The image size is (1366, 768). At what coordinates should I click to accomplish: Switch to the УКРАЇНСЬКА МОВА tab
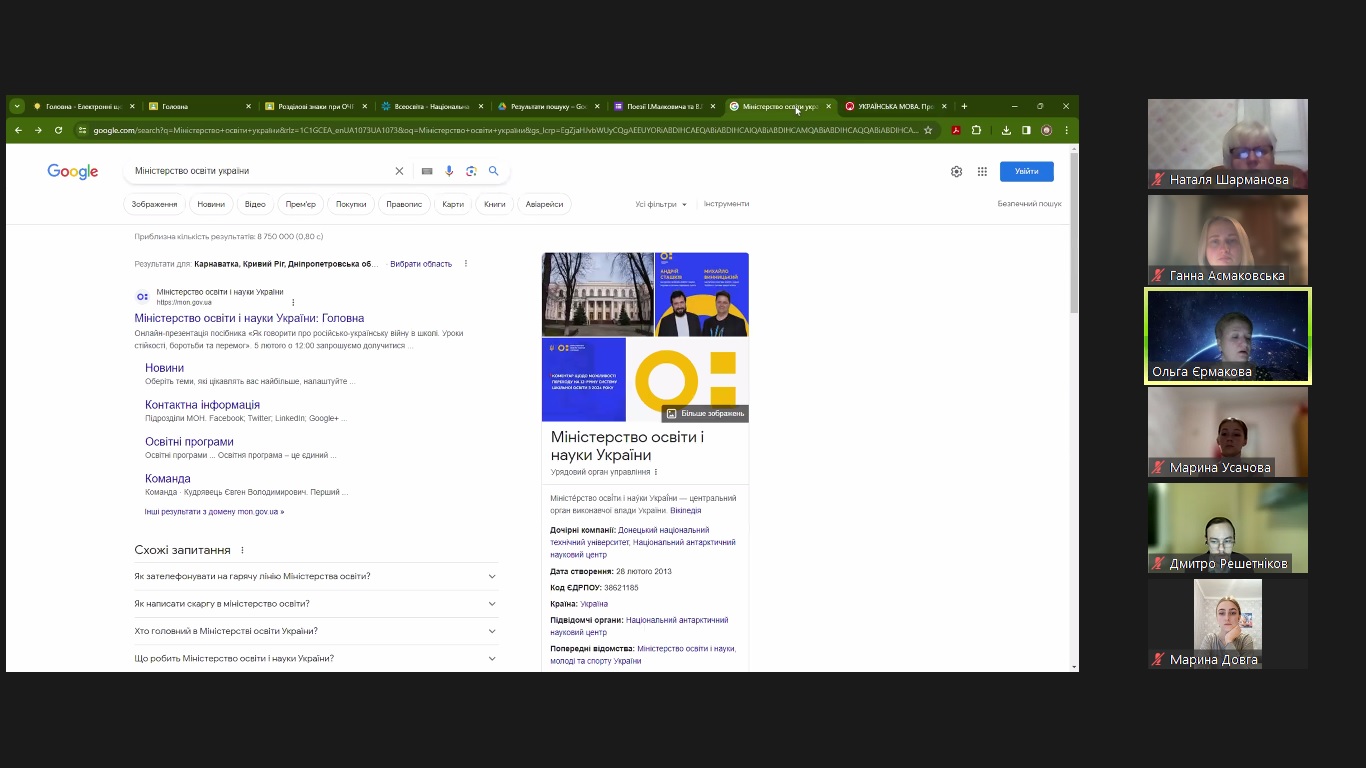coord(895,106)
